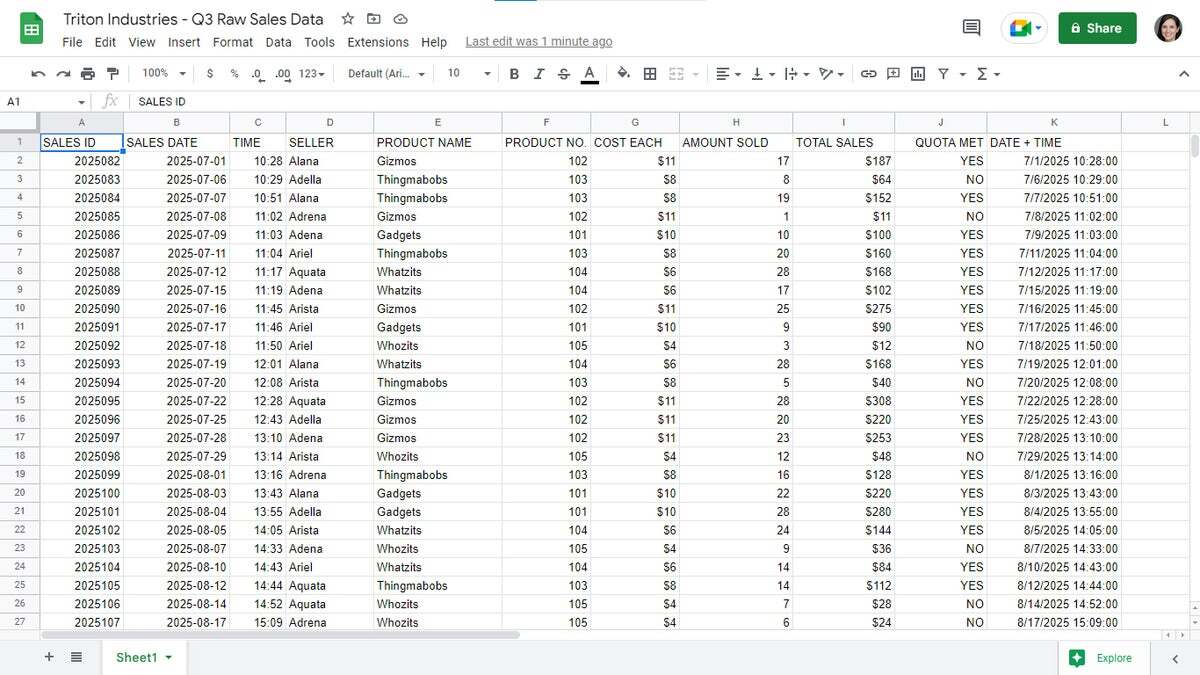
Task: Open the font size dropdown
Action: point(469,74)
